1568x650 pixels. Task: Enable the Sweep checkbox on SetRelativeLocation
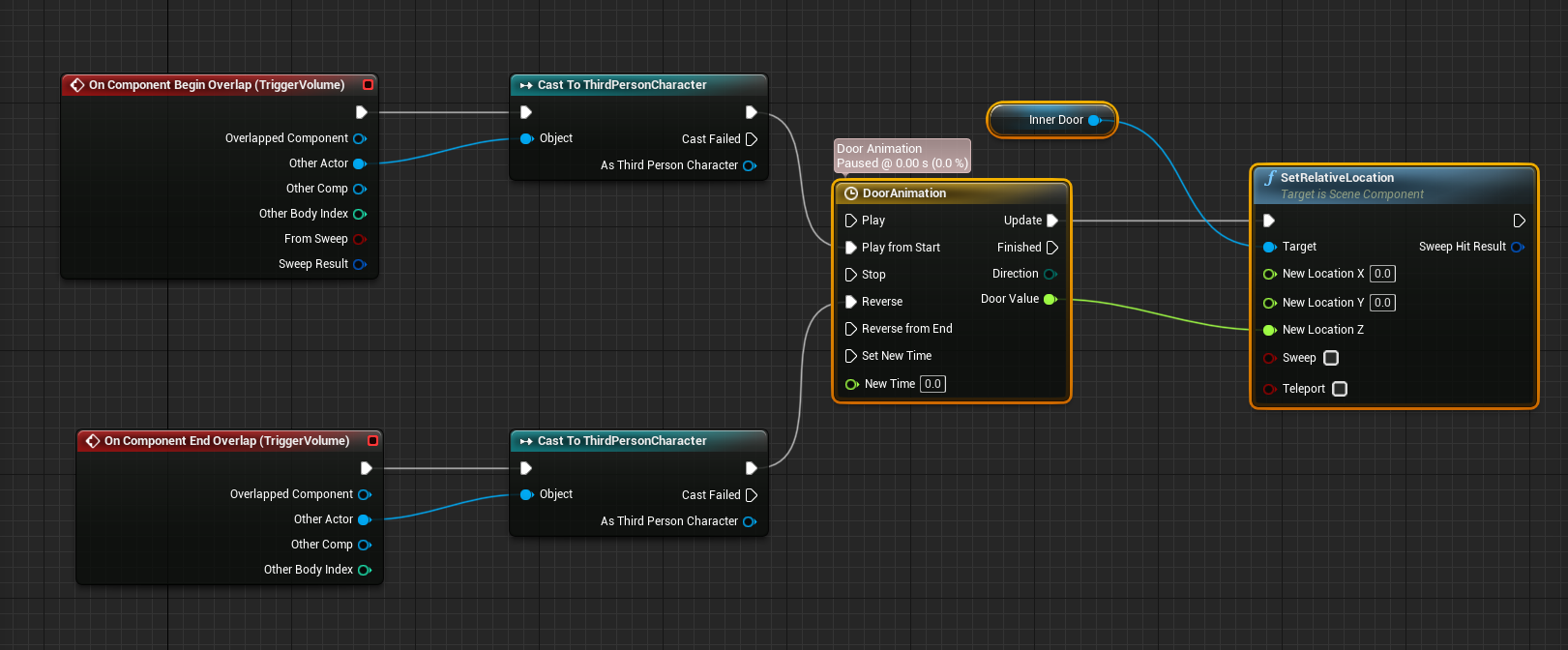[1331, 358]
